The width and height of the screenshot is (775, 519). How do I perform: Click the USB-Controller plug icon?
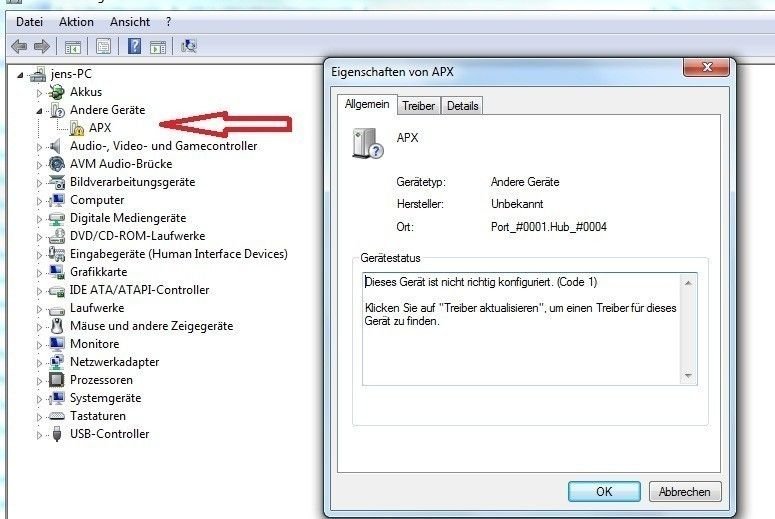[x=57, y=434]
